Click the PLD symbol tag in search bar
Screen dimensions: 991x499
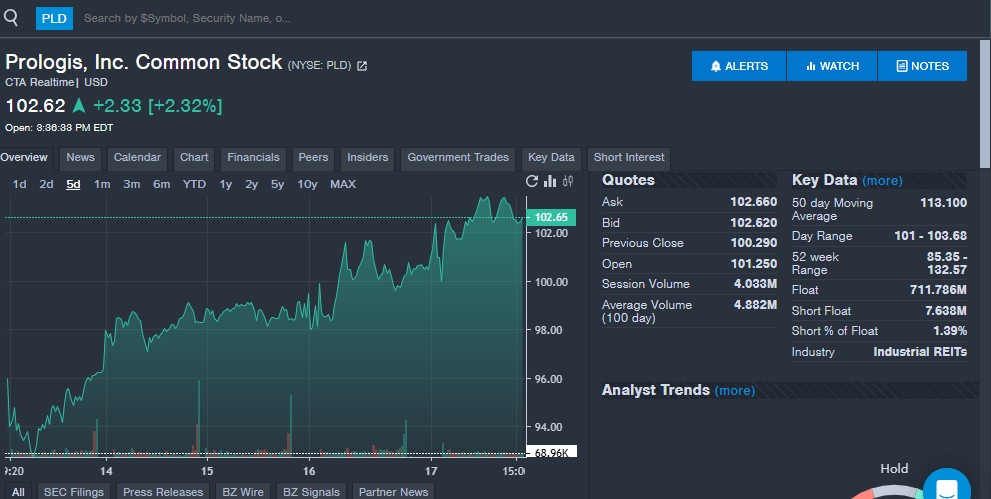pos(54,18)
